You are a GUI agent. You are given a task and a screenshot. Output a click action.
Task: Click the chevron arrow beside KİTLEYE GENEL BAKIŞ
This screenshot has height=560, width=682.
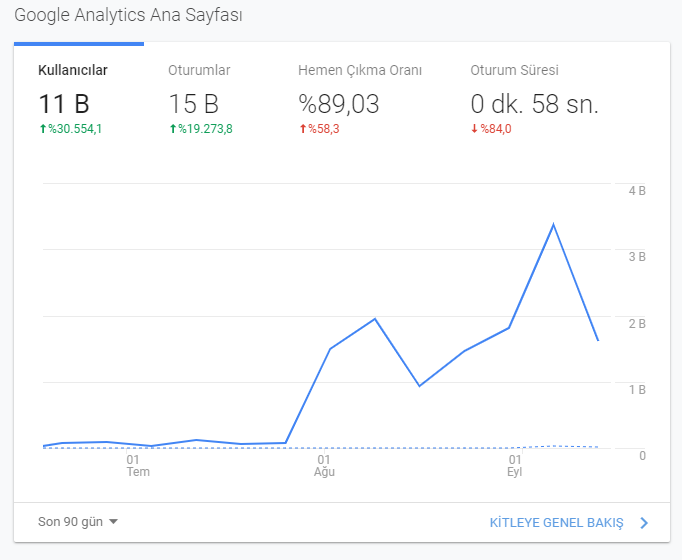pos(644,523)
